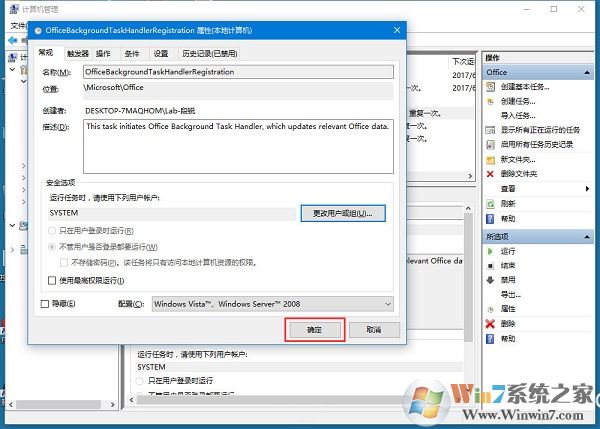
Task: Click the 显示所有正在运行的任务 icon
Action: pos(490,130)
